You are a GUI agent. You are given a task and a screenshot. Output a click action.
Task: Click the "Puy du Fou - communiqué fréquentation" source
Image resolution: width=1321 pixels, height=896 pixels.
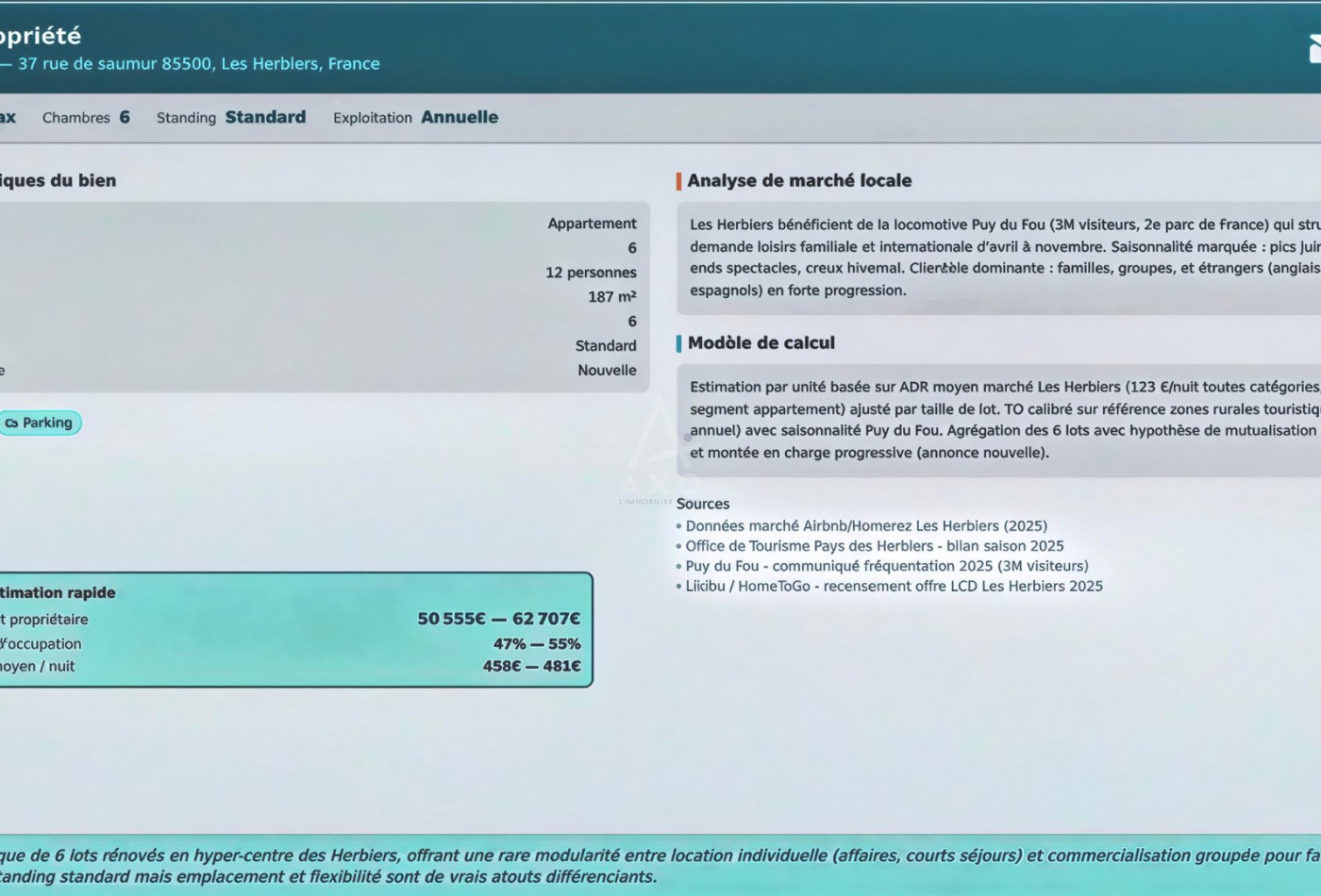coord(882,566)
